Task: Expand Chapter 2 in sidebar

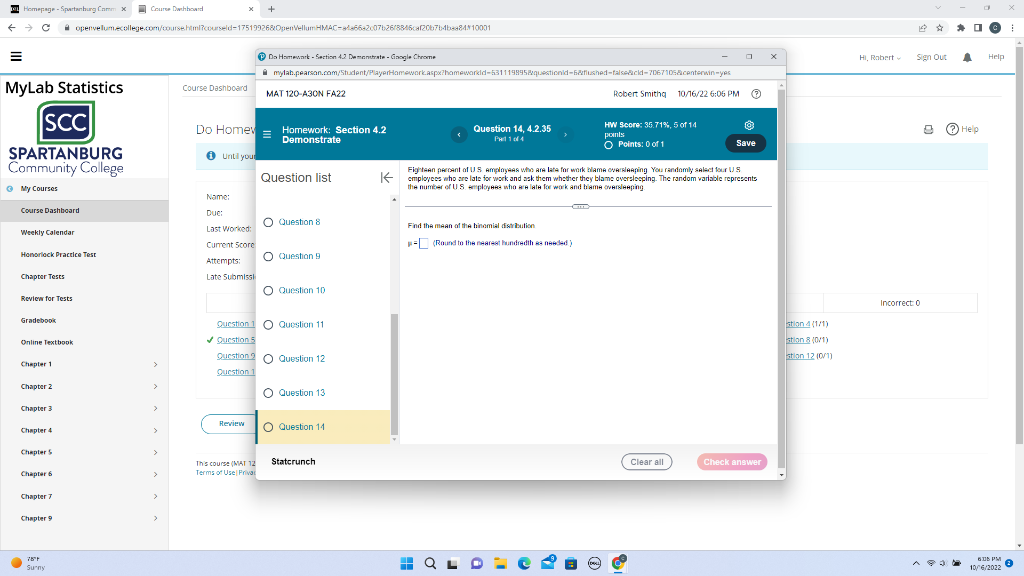Action: 155,387
